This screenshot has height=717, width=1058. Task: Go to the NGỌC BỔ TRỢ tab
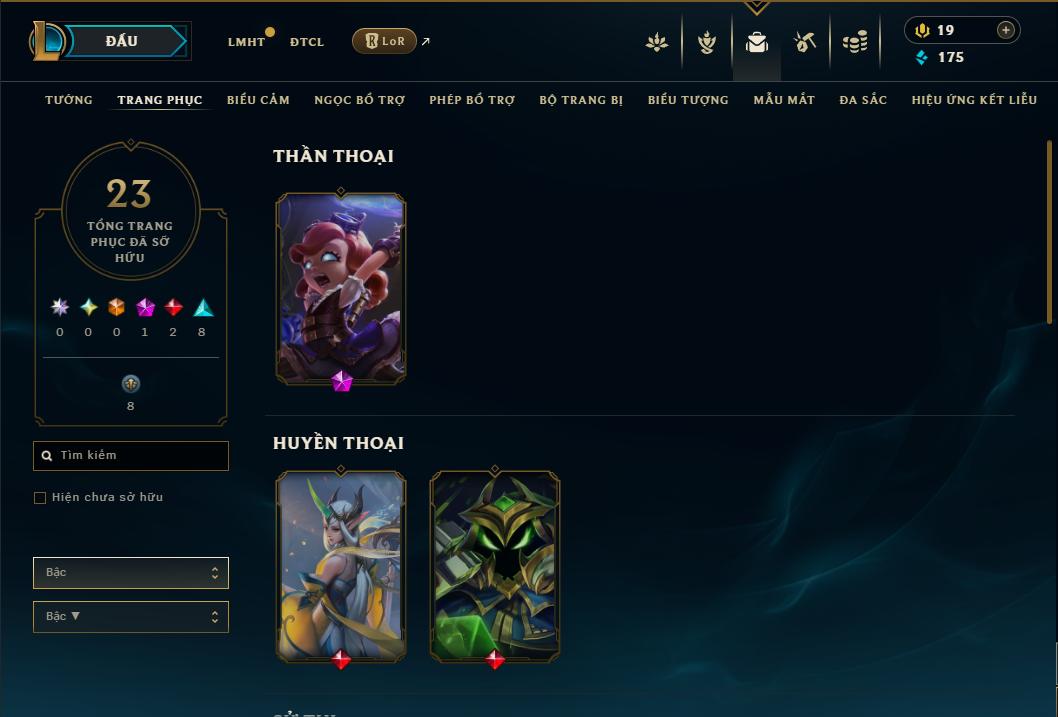click(x=360, y=100)
